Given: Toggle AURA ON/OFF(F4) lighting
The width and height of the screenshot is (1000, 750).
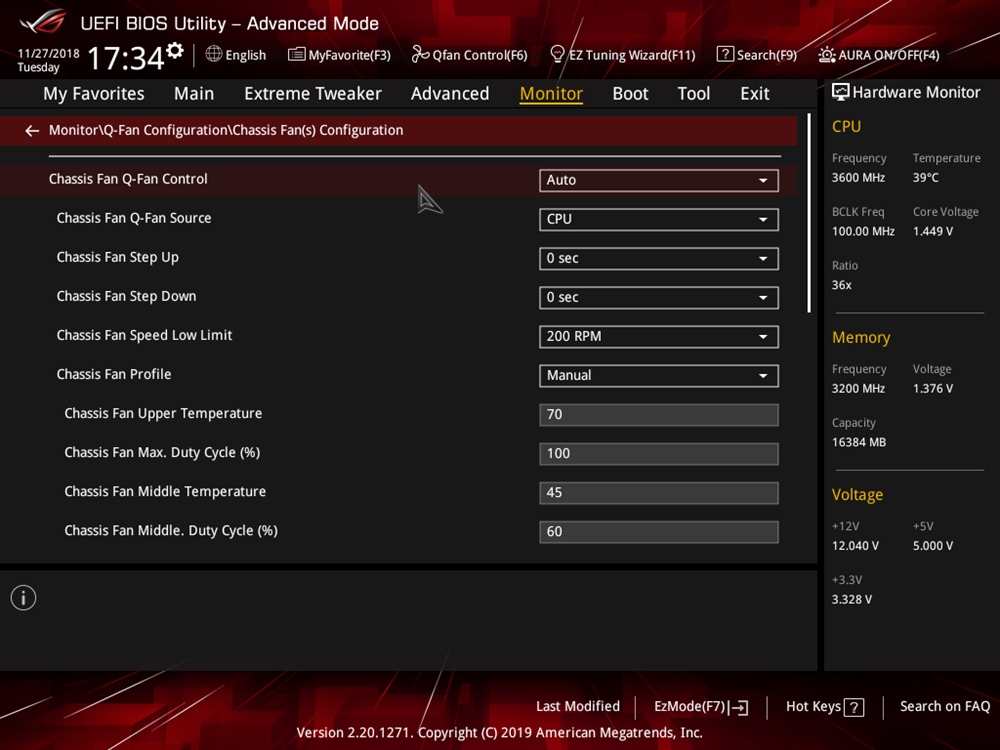Looking at the screenshot, I should click(879, 55).
